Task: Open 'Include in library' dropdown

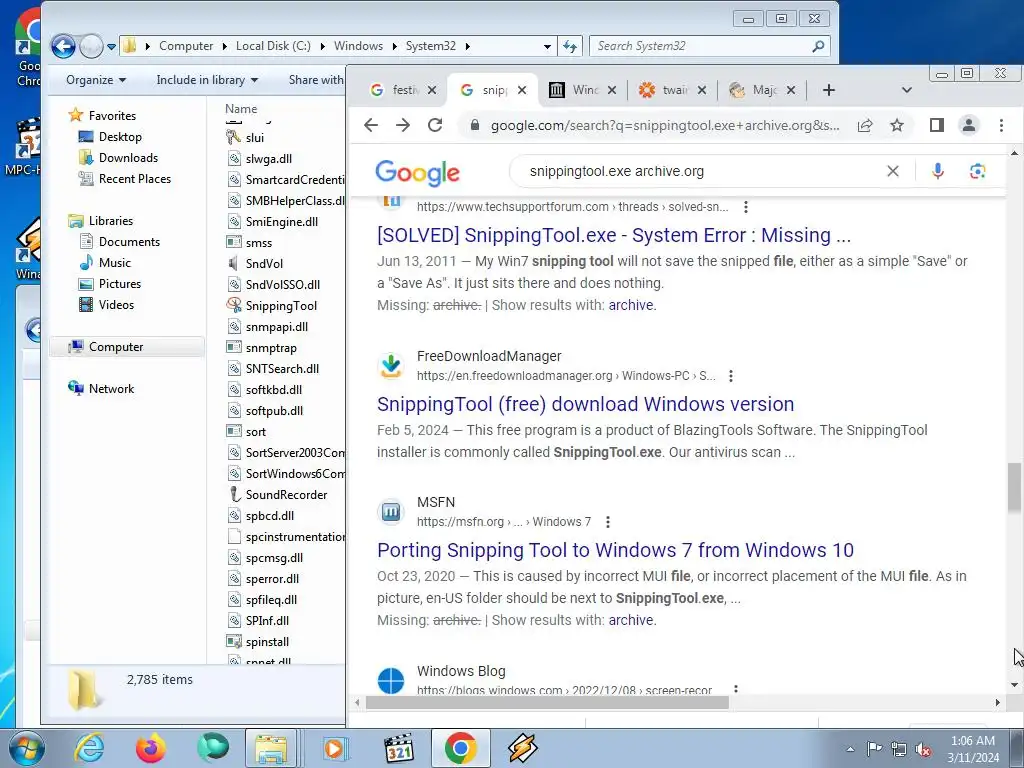Action: (207, 80)
